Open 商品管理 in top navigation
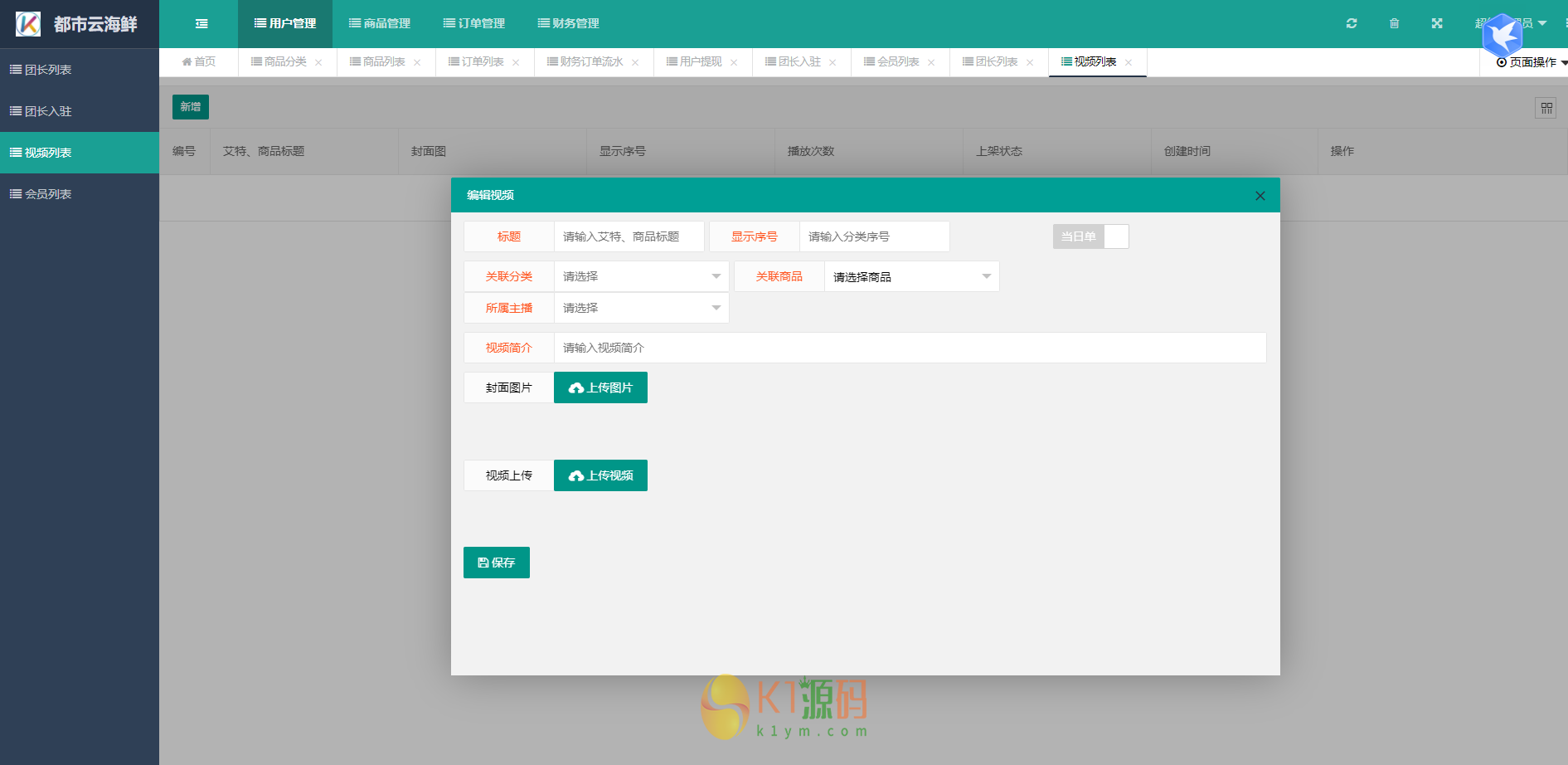 click(x=380, y=23)
